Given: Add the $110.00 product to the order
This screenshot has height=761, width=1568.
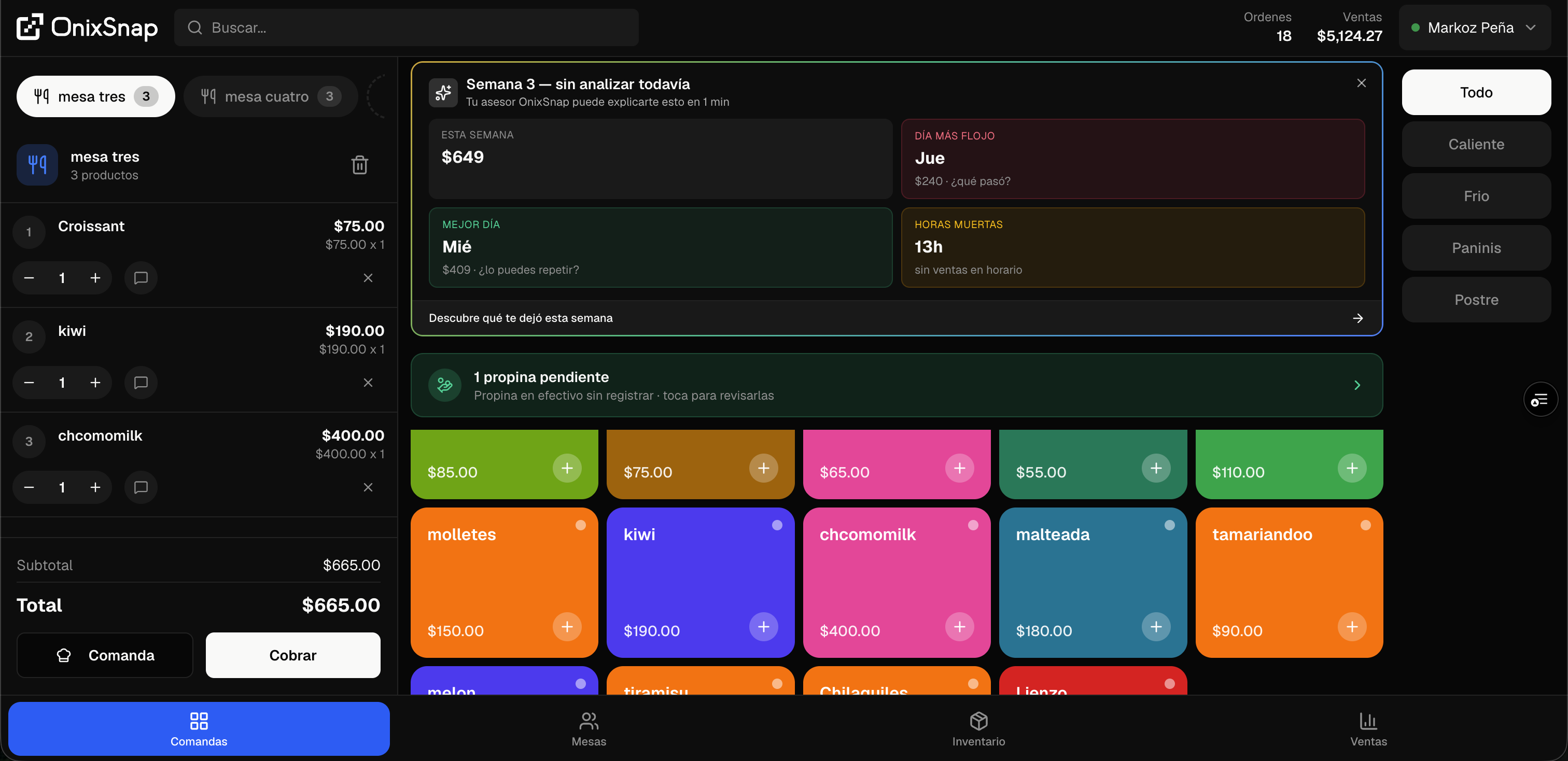Looking at the screenshot, I should point(1352,469).
